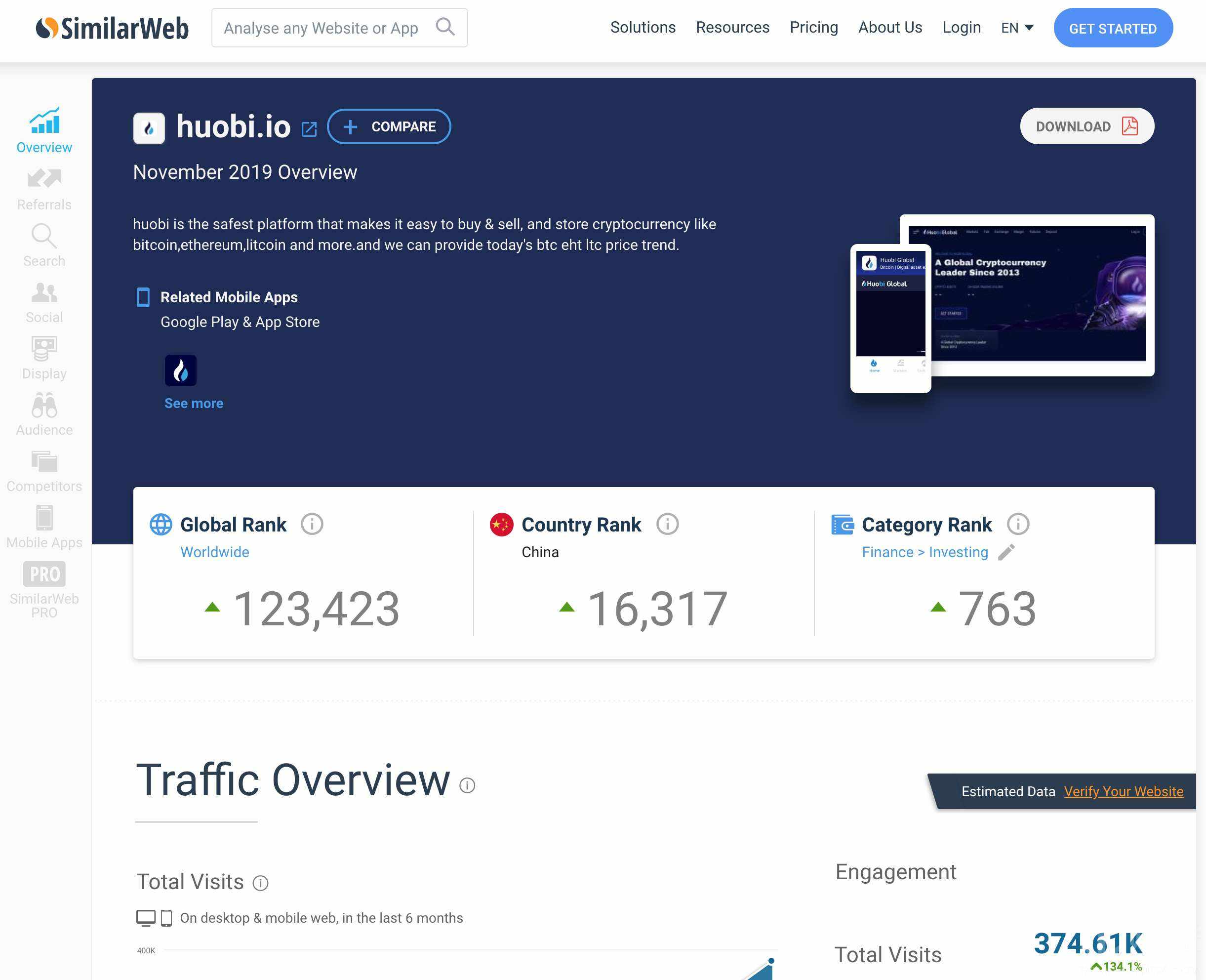Click the GET STARTED button

[1113, 28]
